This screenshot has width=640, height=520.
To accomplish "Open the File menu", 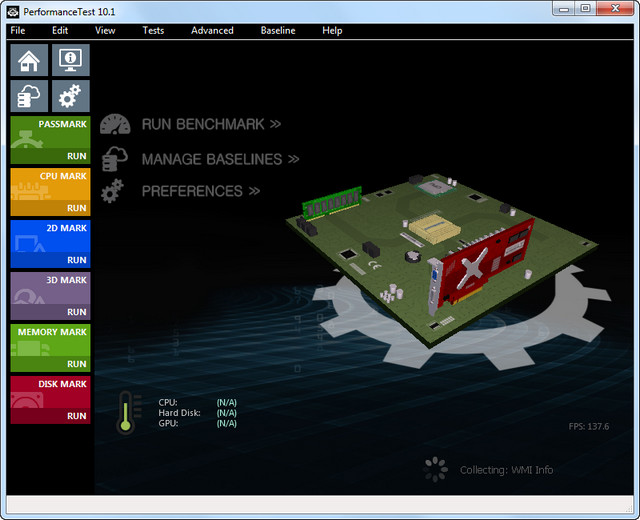I will tap(18, 30).
